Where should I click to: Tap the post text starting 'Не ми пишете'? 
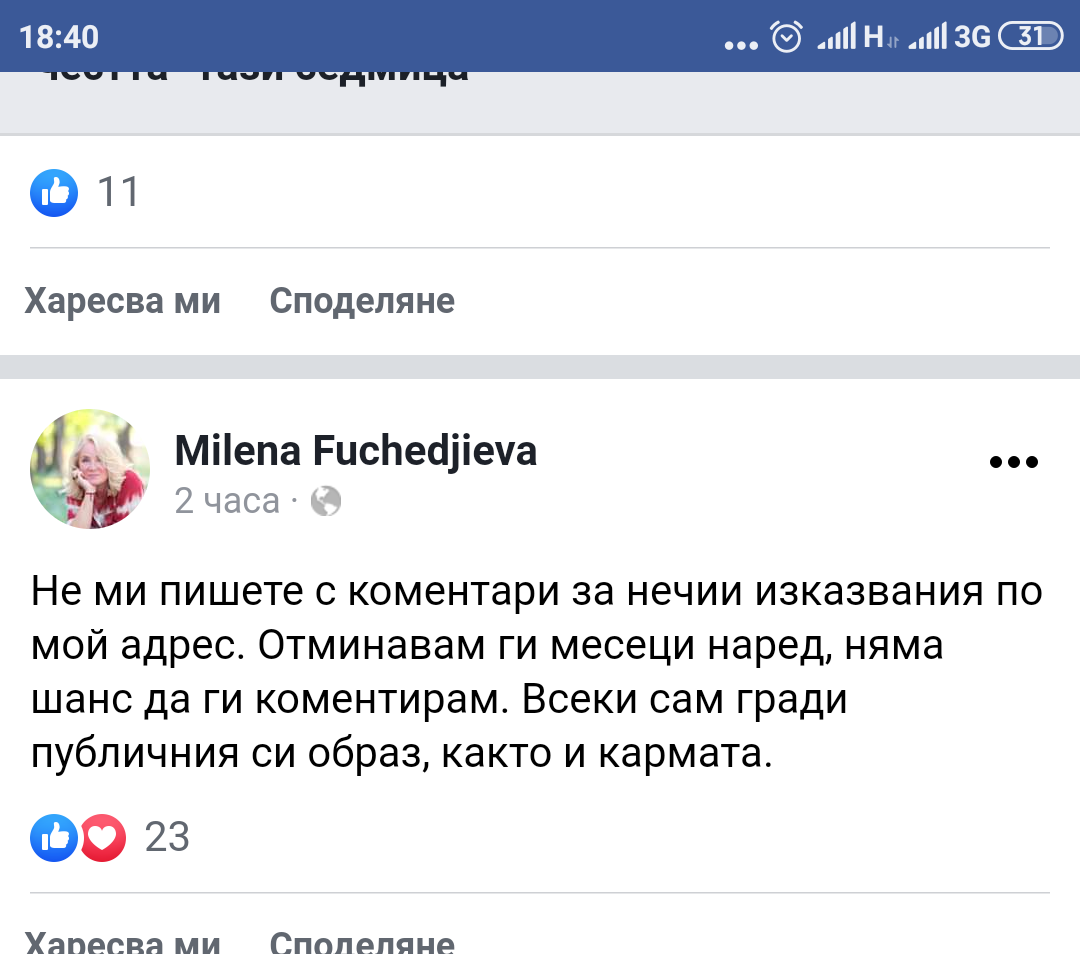pyautogui.click(x=538, y=673)
